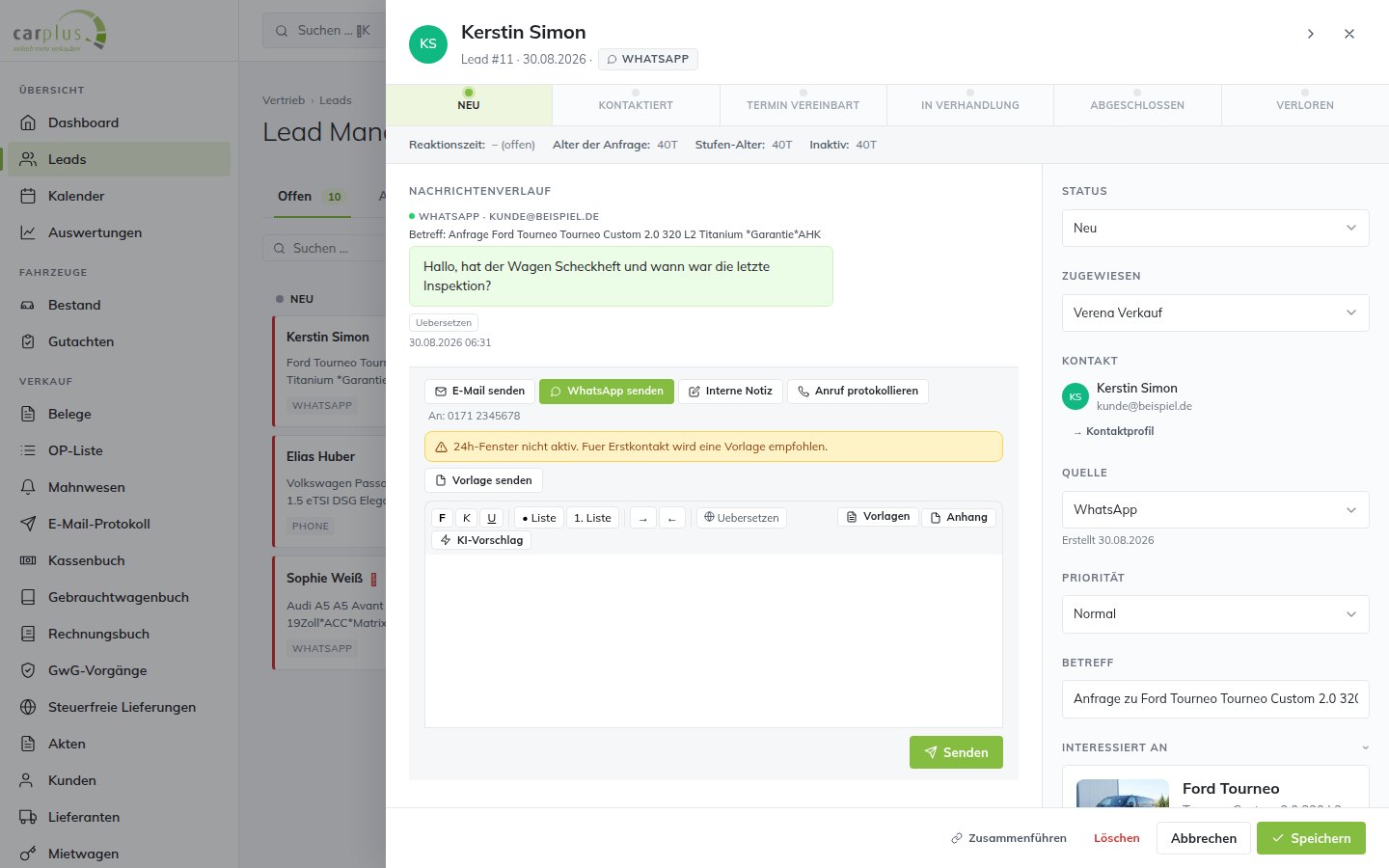Open Zugewiesen dropdown with Verena Verkauf
The width and height of the screenshot is (1389, 868).
(x=1215, y=312)
